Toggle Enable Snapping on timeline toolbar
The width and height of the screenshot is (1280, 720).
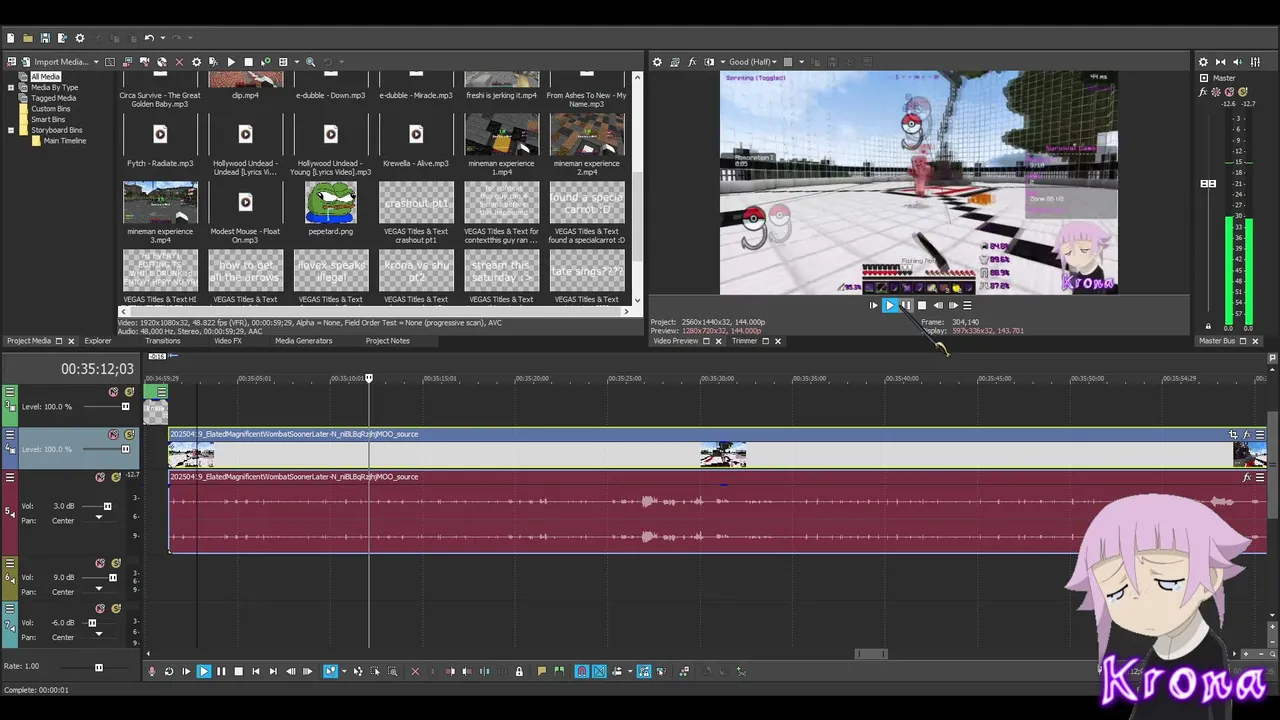(x=581, y=671)
